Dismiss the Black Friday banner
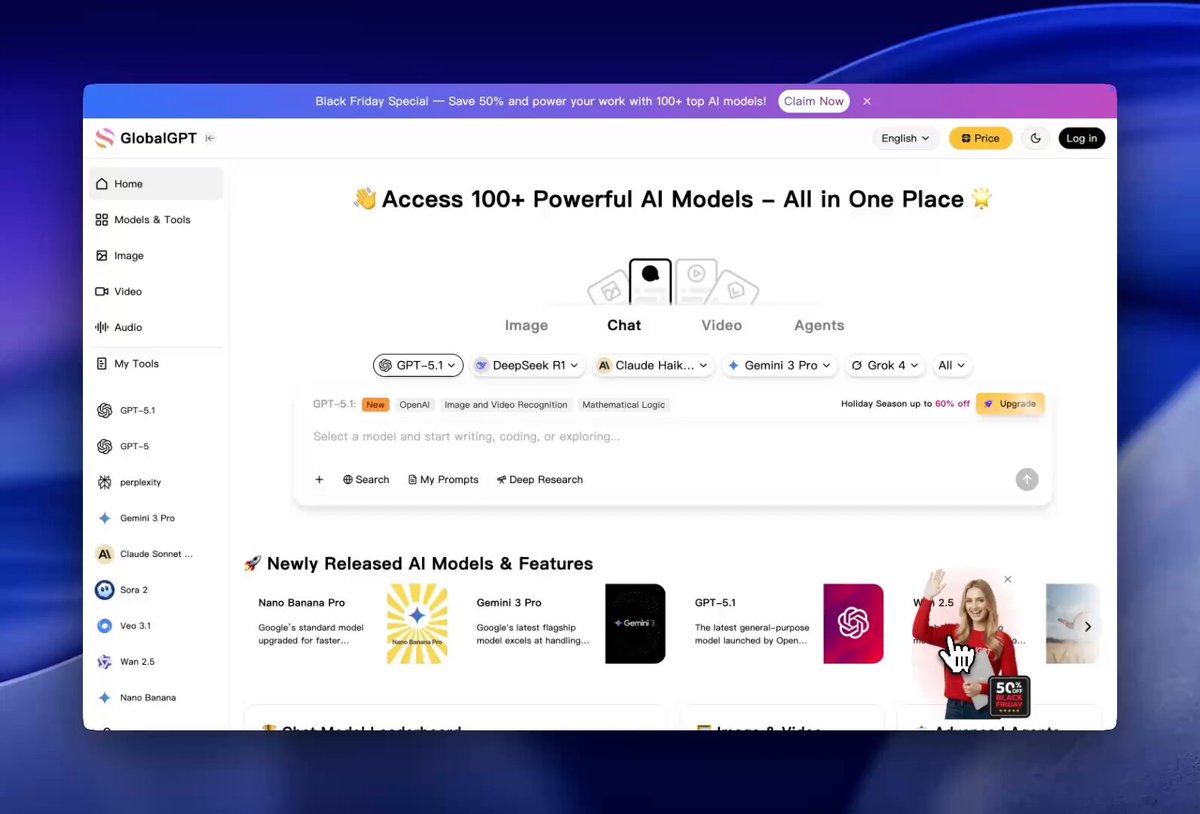Screen dimensions: 1200x814 [867, 101]
